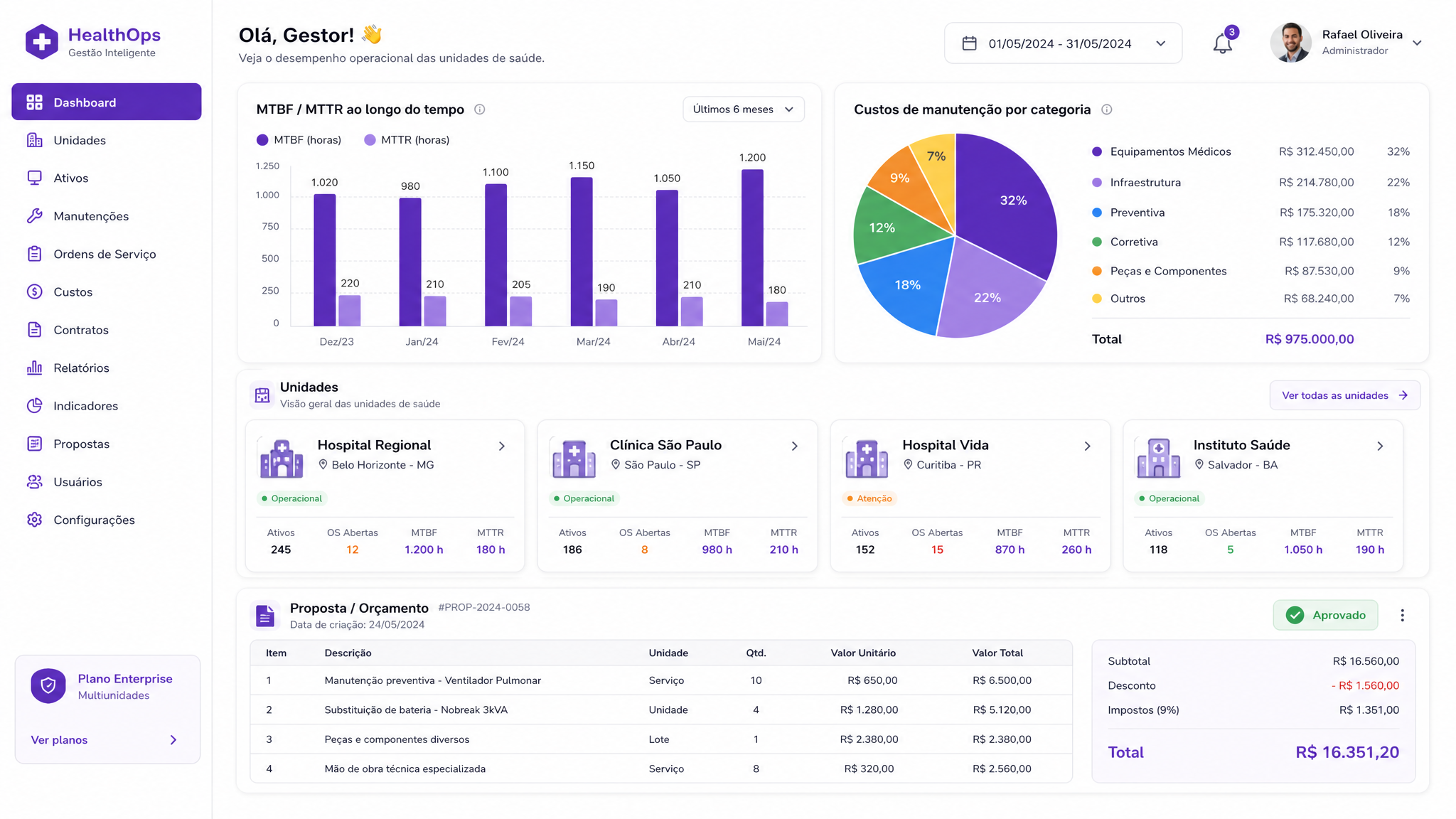
Task: Click the Unidades building icon in sidebar
Action: click(x=34, y=140)
